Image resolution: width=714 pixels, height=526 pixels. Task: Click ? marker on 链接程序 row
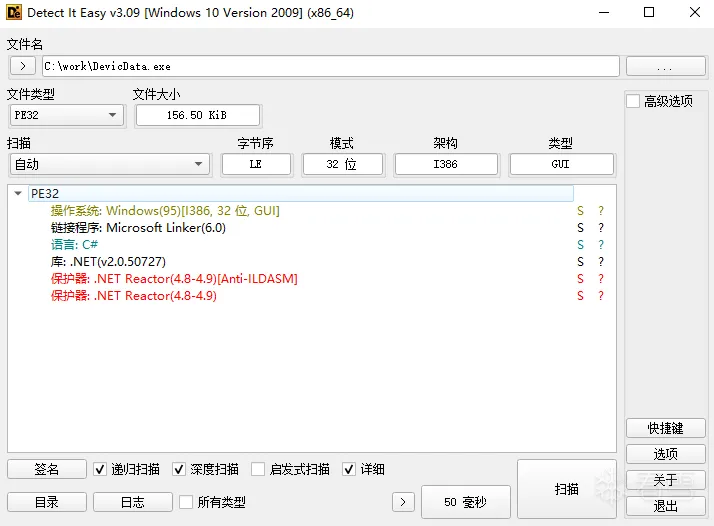click(601, 228)
